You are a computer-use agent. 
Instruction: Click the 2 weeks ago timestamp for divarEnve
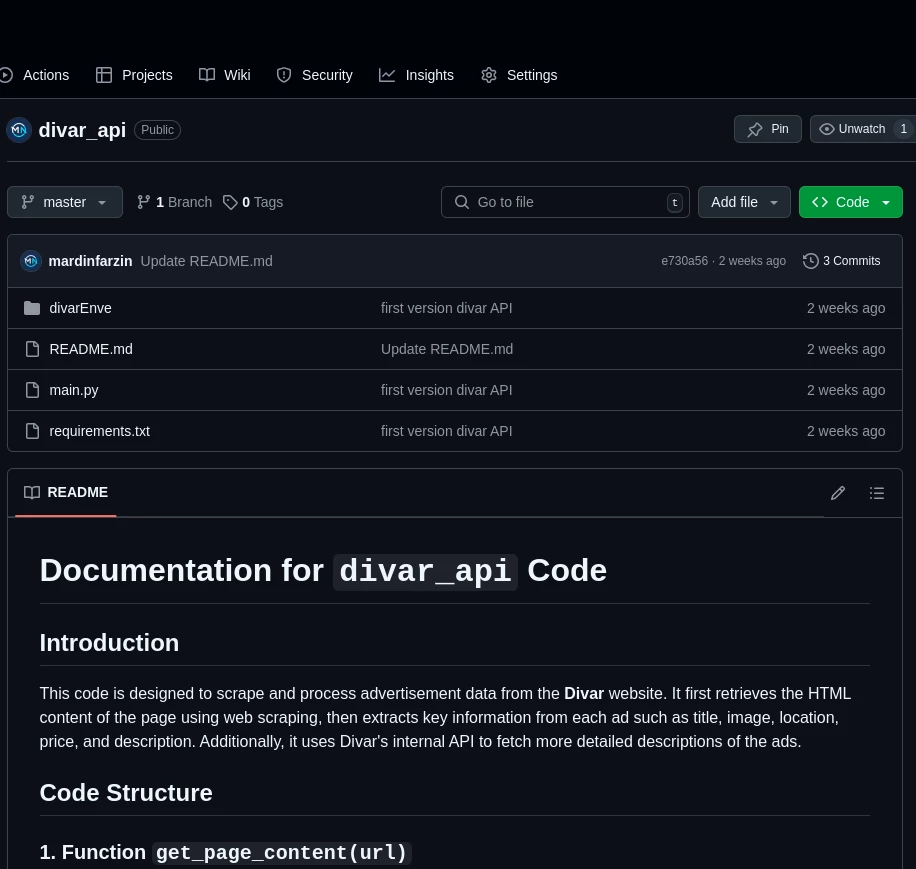[x=846, y=308]
